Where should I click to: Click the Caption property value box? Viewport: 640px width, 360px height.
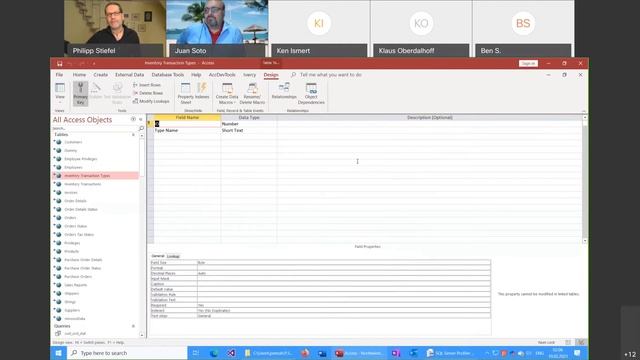coord(344,284)
